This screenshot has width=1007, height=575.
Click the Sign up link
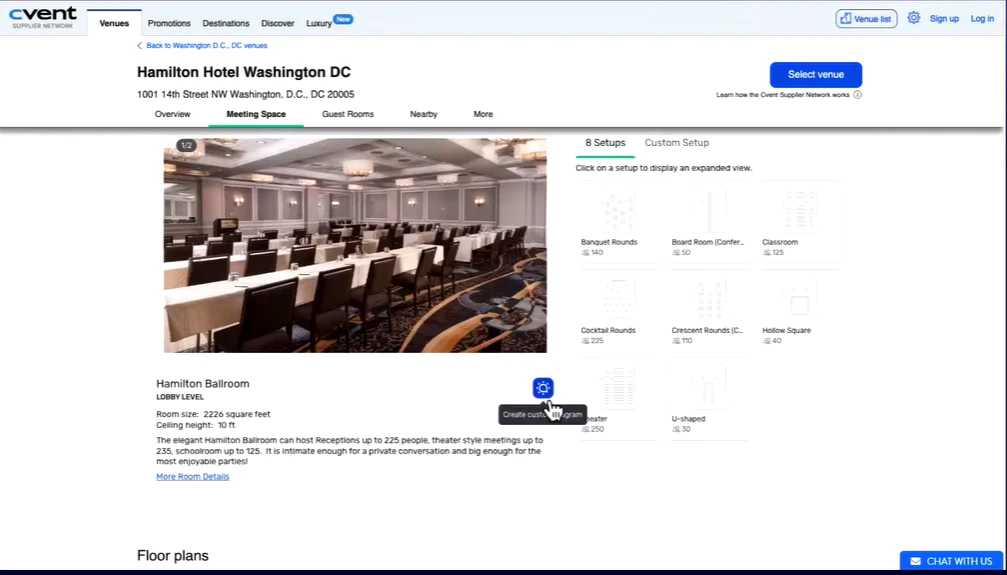(944, 19)
